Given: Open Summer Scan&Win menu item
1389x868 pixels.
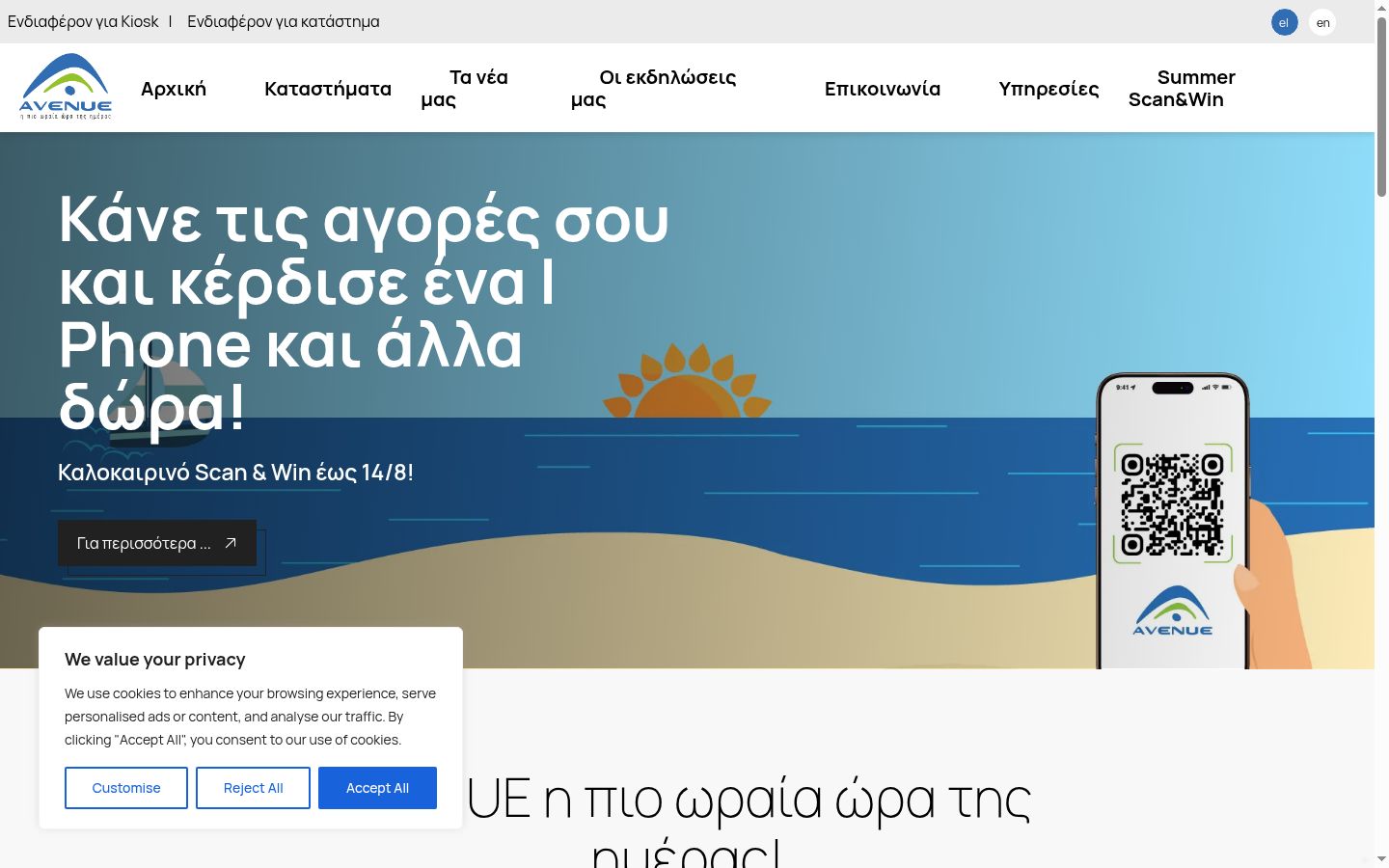Looking at the screenshot, I should coord(1182,88).
